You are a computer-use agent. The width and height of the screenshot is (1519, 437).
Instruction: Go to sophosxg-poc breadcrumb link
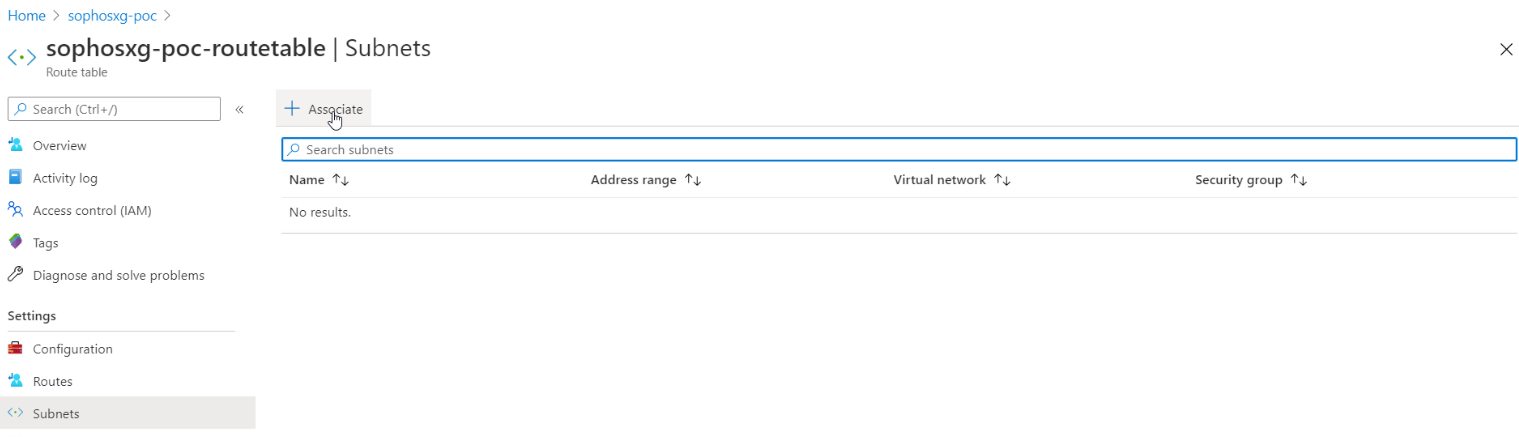coord(110,16)
